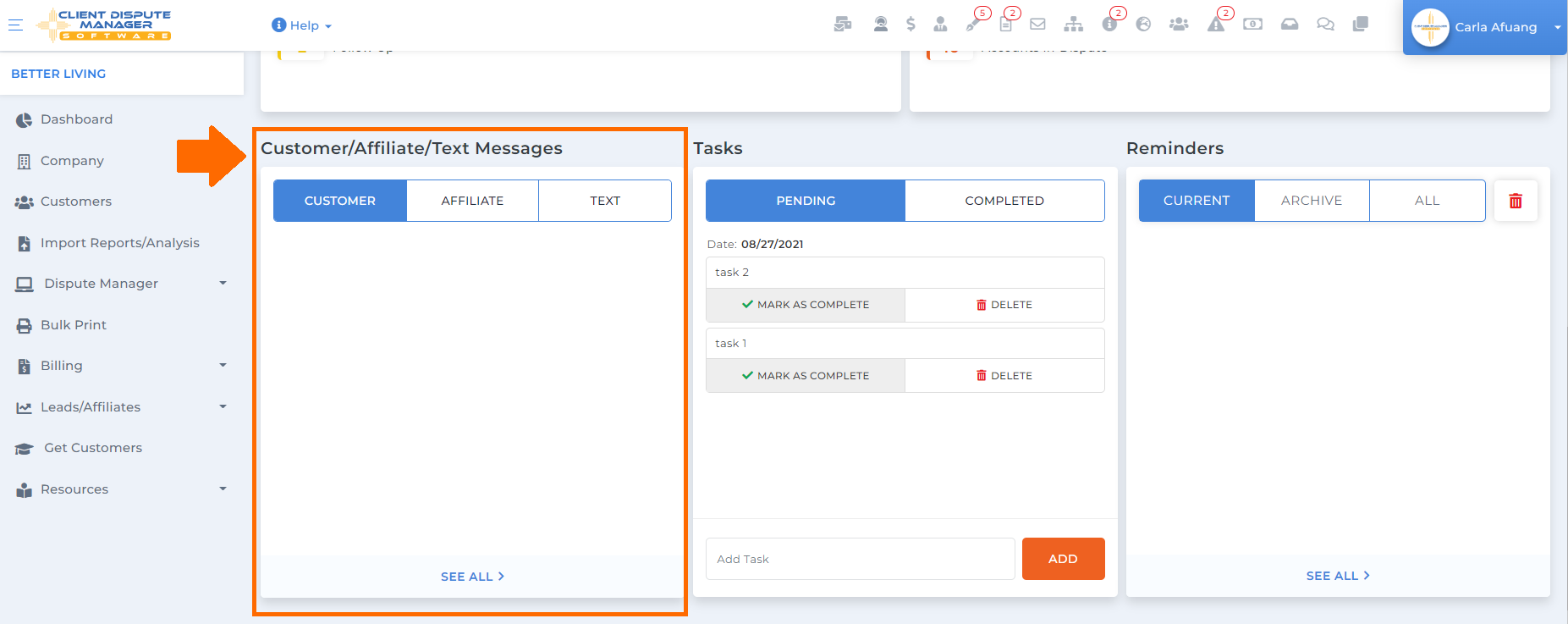This screenshot has width=1568, height=624.
Task: Open the copy documents icon in header
Action: [x=1361, y=25]
